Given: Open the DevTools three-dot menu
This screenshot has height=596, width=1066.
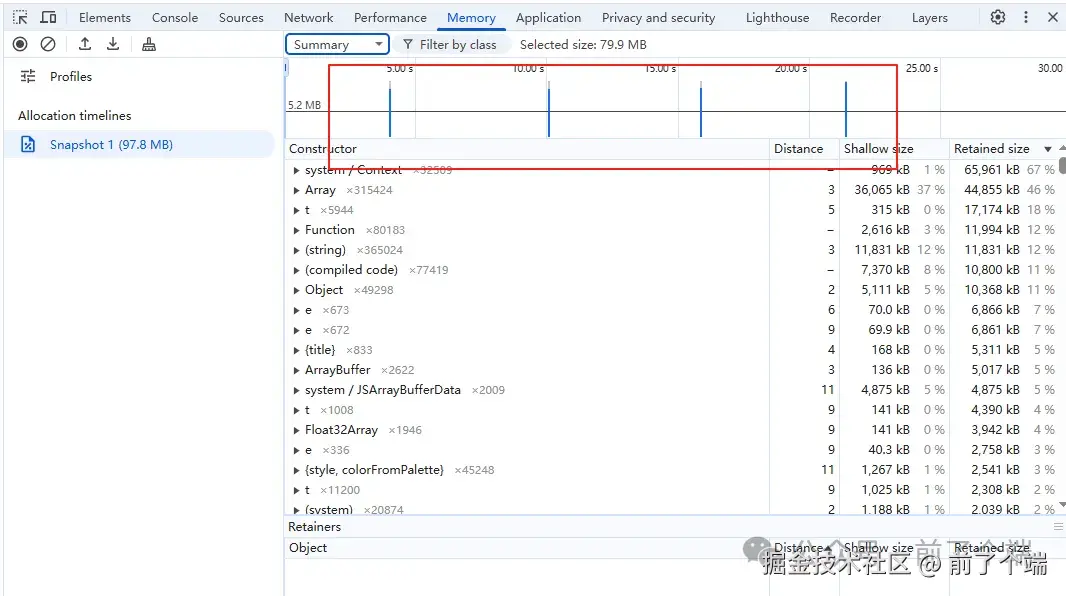Looking at the screenshot, I should click(x=1026, y=17).
